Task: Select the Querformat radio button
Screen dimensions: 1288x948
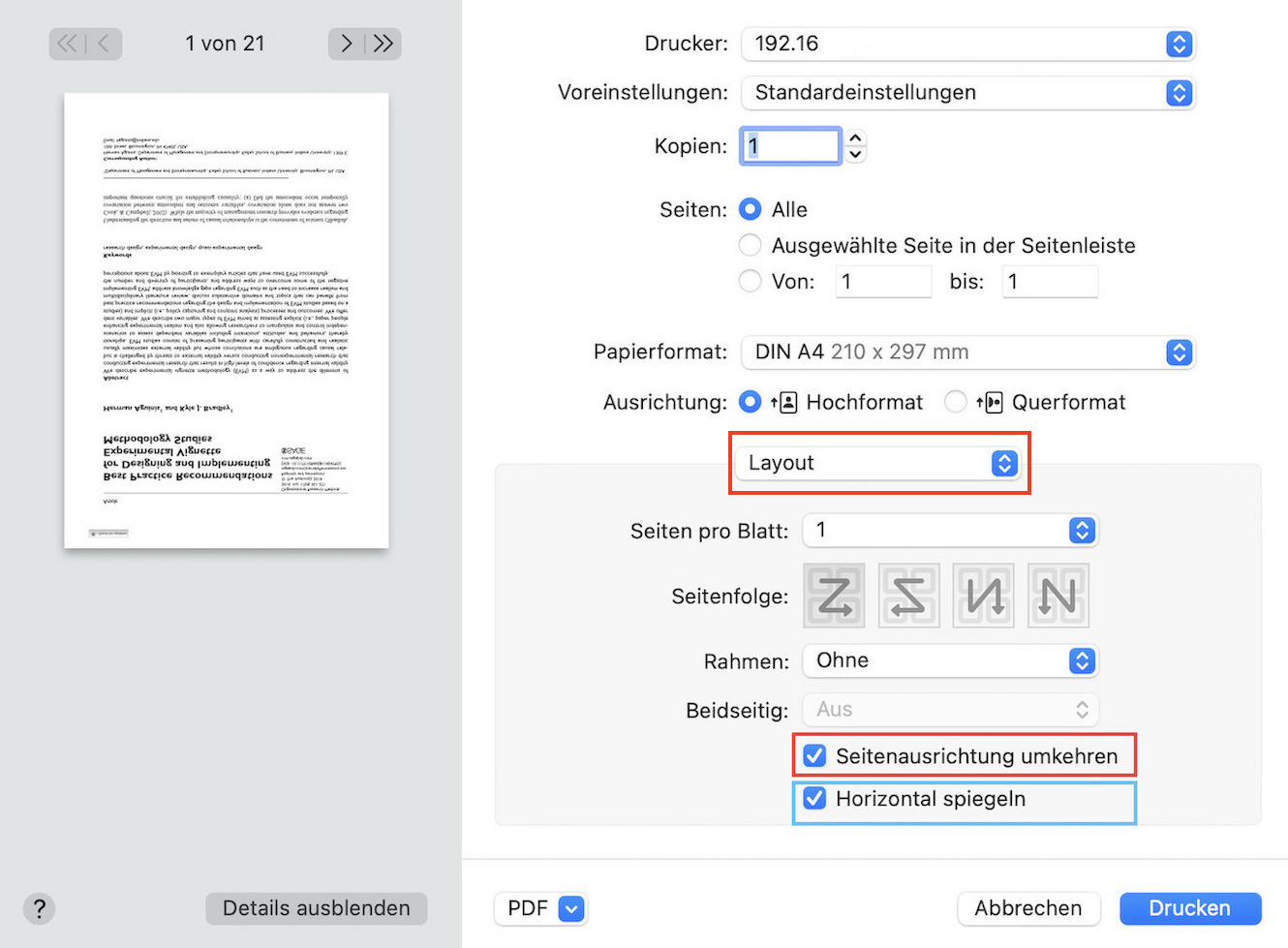Action: [956, 402]
